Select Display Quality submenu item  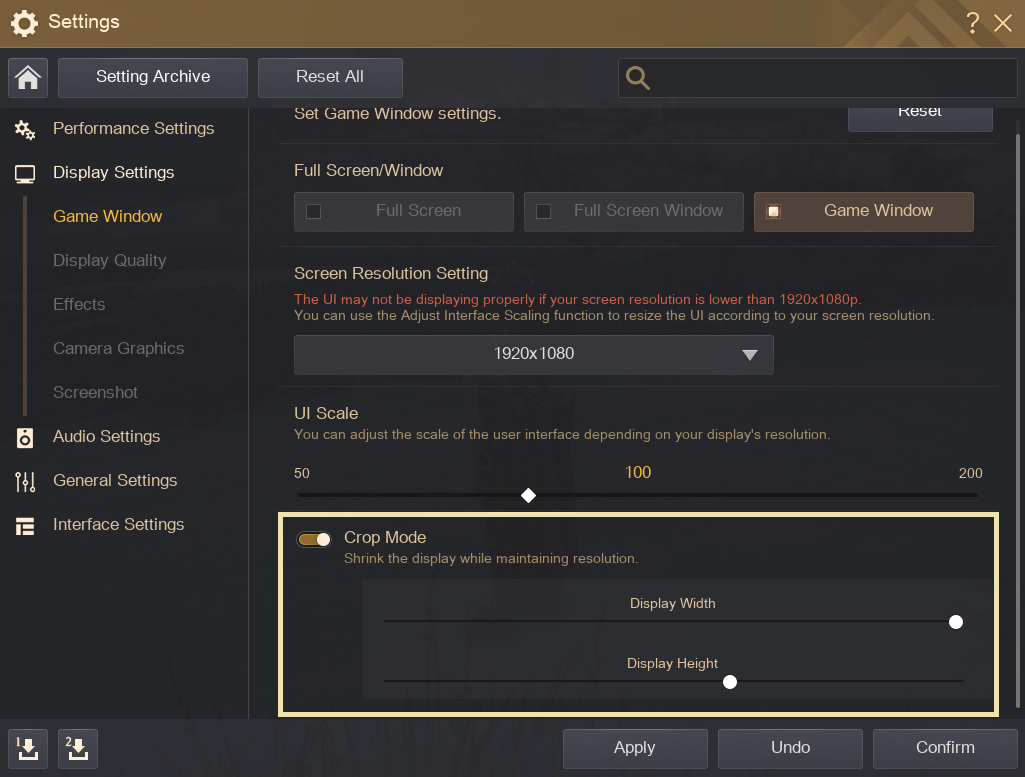coord(110,260)
